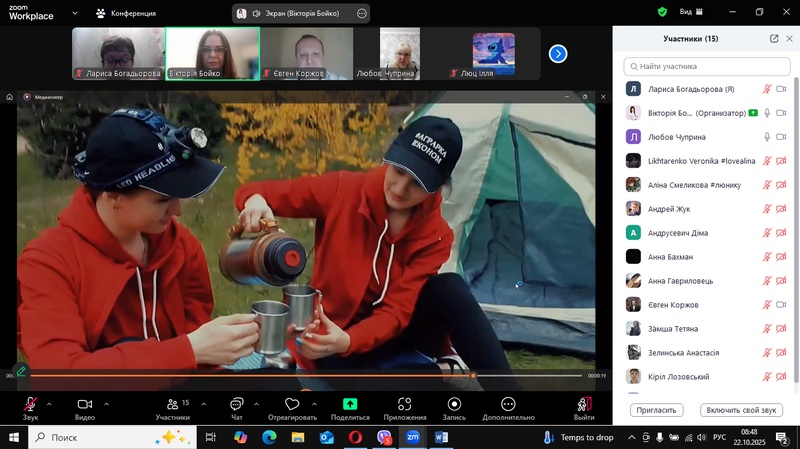Screen dimensions: 800x449
Task: Toggle the camera with Video button
Action: (x=85, y=405)
